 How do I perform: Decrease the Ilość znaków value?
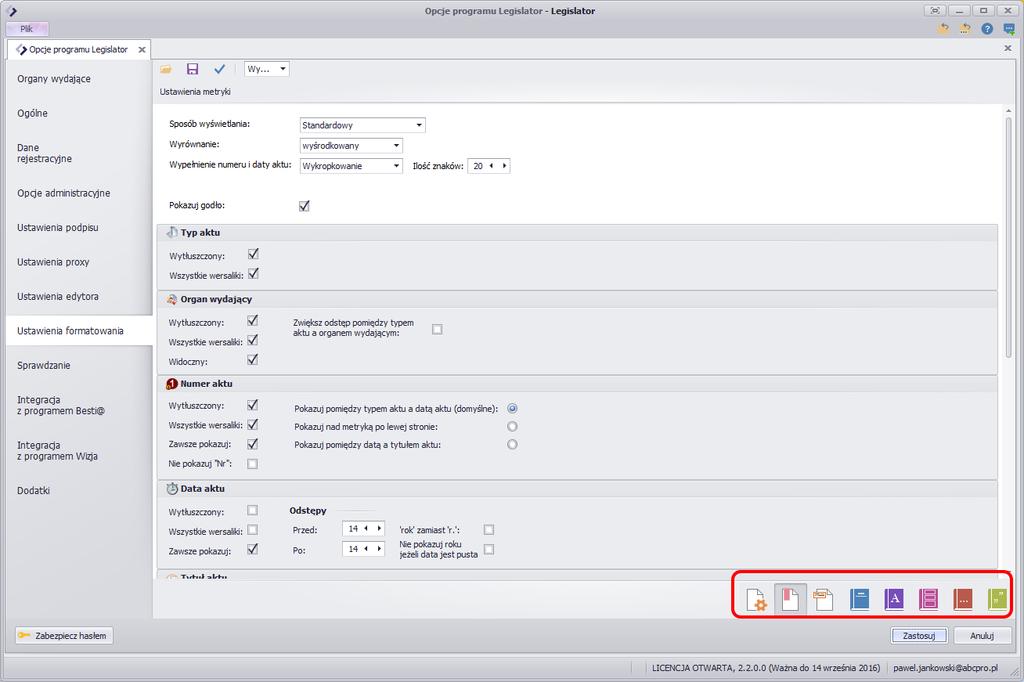tap(491, 166)
